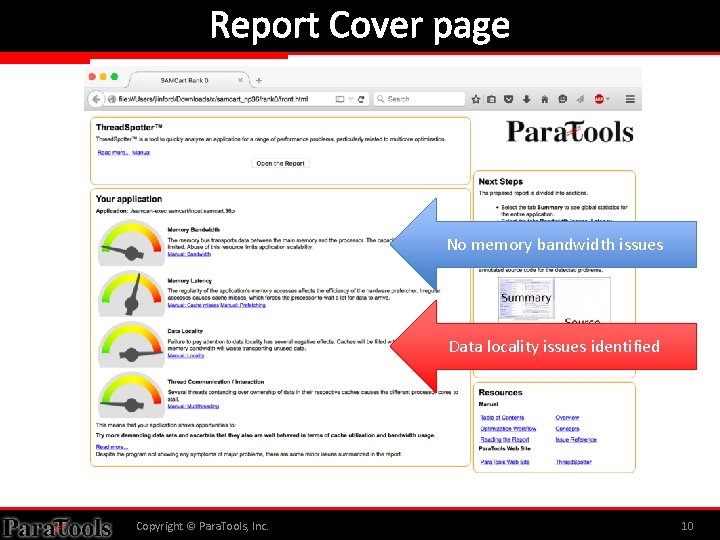This screenshot has height=540, width=720.
Task: Open the ParaTools Web Site link
Action: [x=505, y=462]
